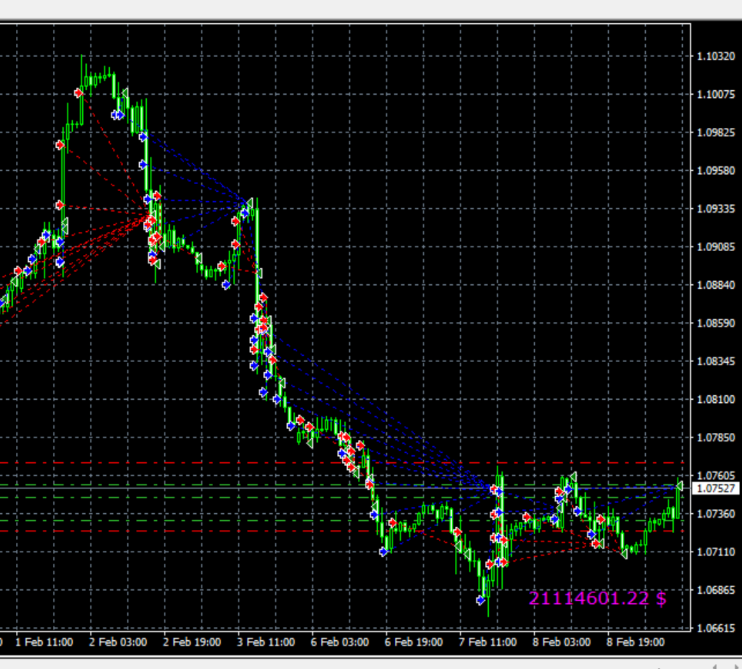This screenshot has width=742, height=669.
Task: Click the 6 Feb 19:00 time label
Action: click(414, 643)
